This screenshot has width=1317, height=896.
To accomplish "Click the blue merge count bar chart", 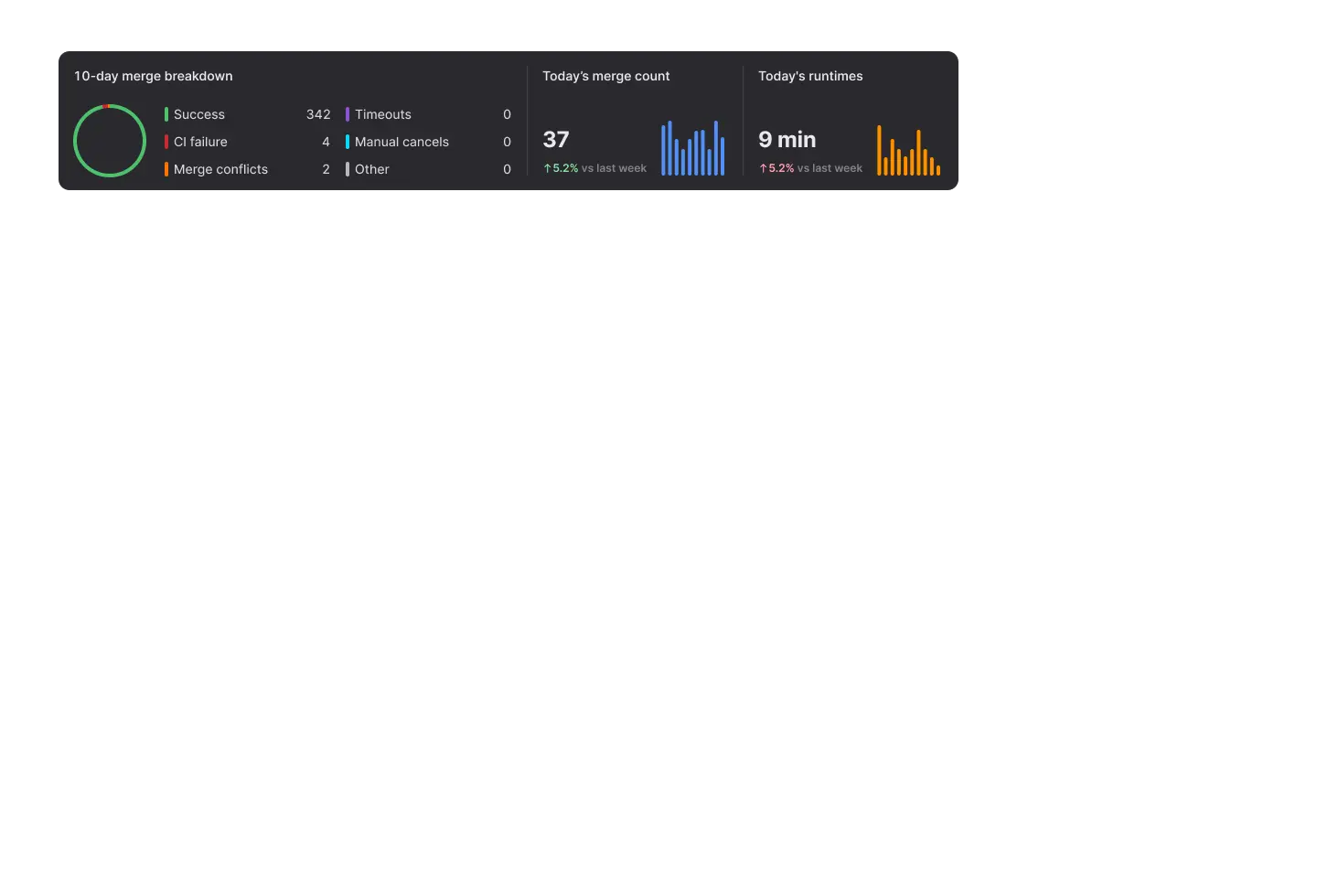I will click(x=692, y=148).
